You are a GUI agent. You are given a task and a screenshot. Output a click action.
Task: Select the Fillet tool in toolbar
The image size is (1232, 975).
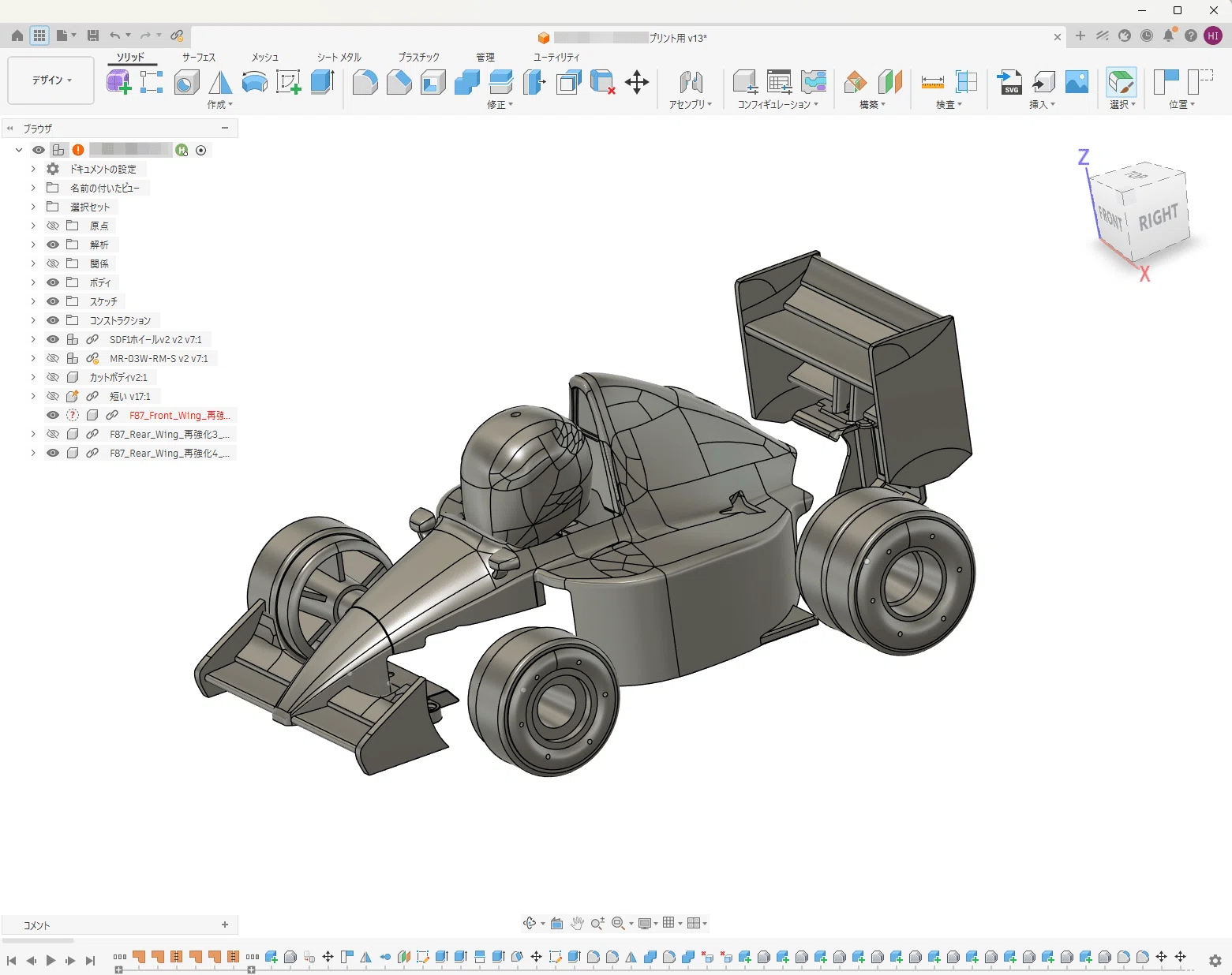365,81
